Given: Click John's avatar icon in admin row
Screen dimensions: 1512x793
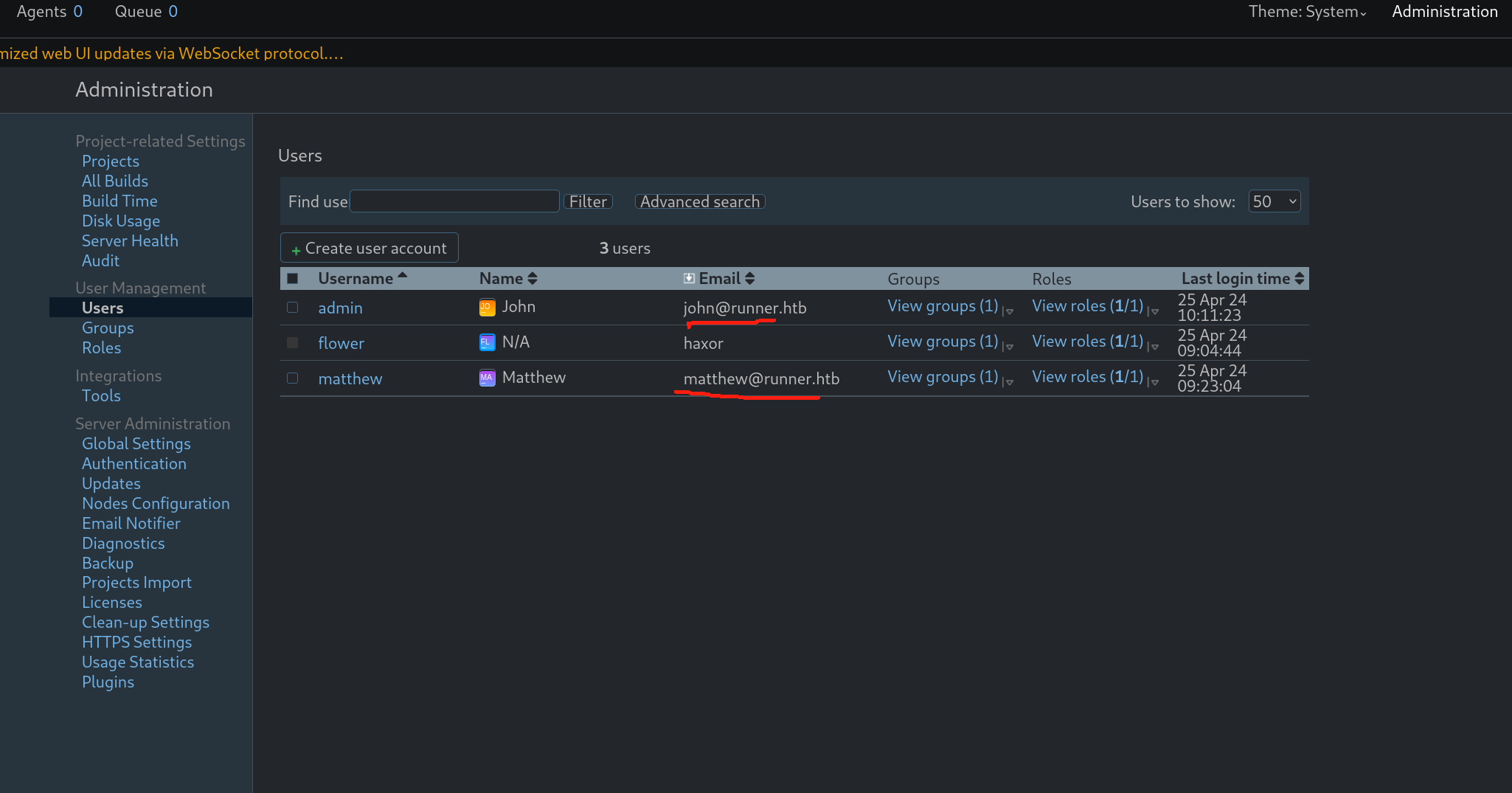Looking at the screenshot, I should click(x=487, y=307).
